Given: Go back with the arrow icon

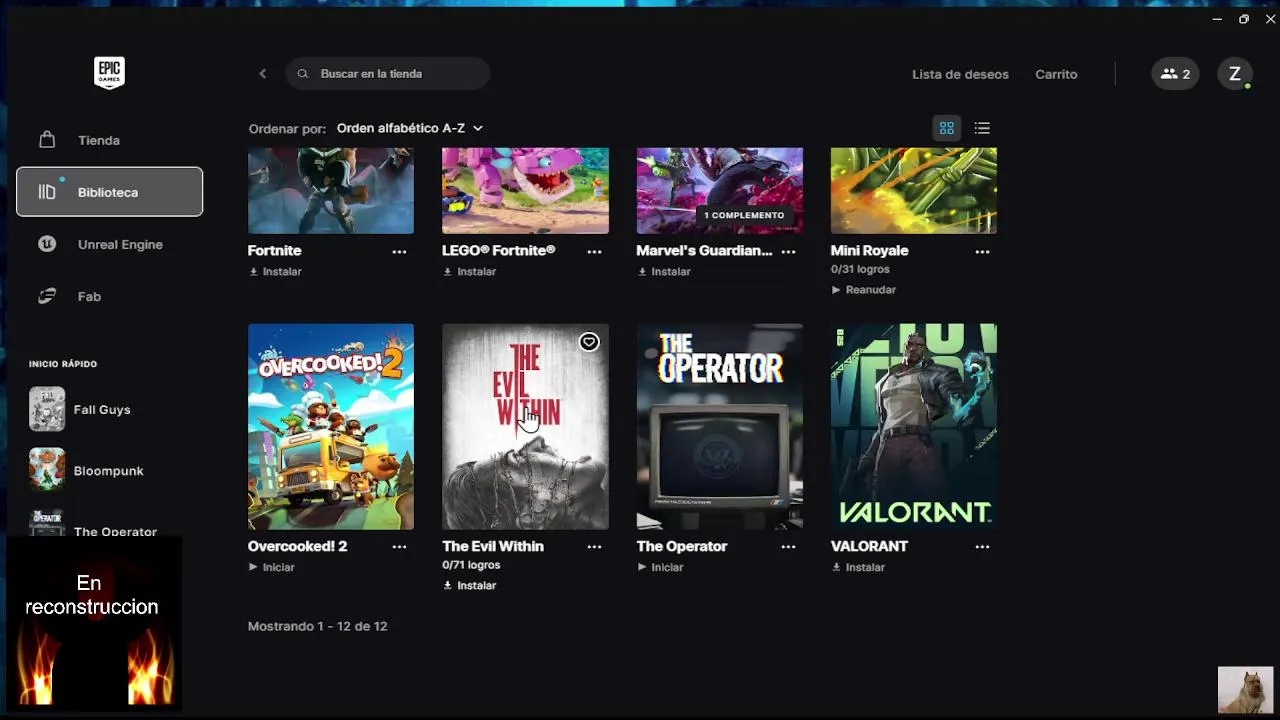Looking at the screenshot, I should click(x=263, y=73).
